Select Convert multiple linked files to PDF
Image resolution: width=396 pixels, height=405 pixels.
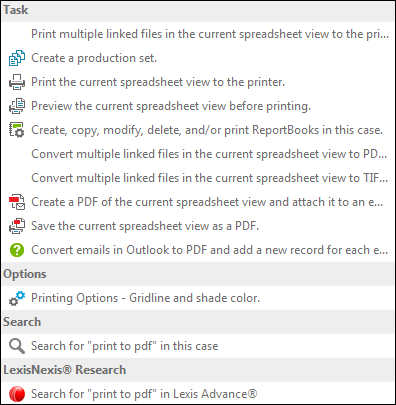coord(209,154)
